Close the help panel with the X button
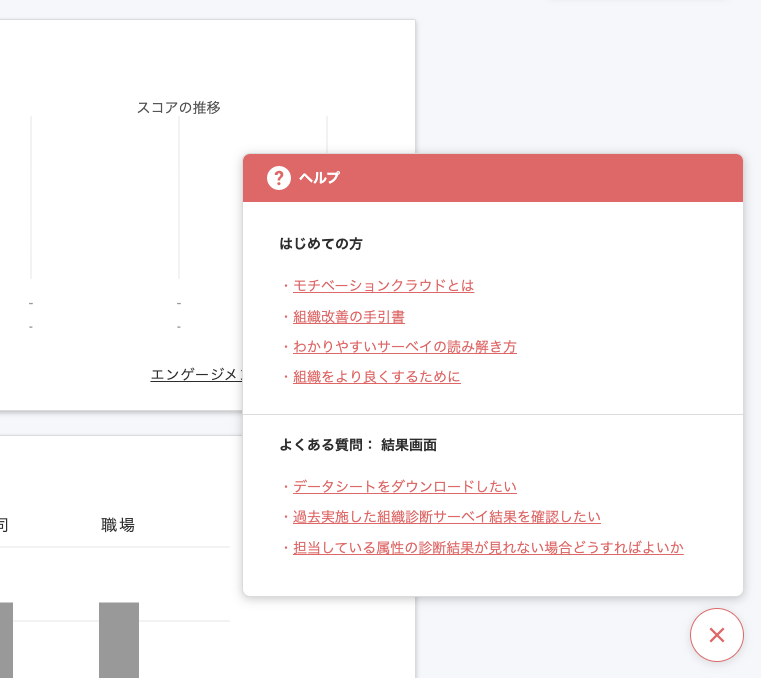 coord(716,635)
